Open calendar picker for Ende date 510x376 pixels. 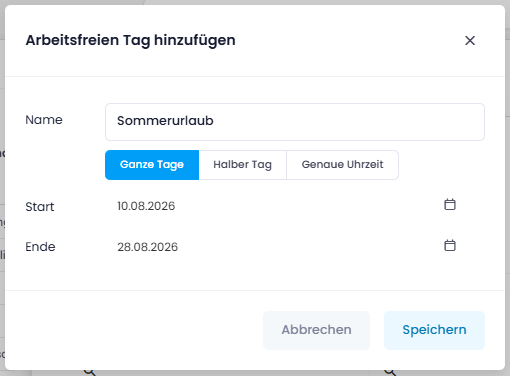click(x=450, y=245)
